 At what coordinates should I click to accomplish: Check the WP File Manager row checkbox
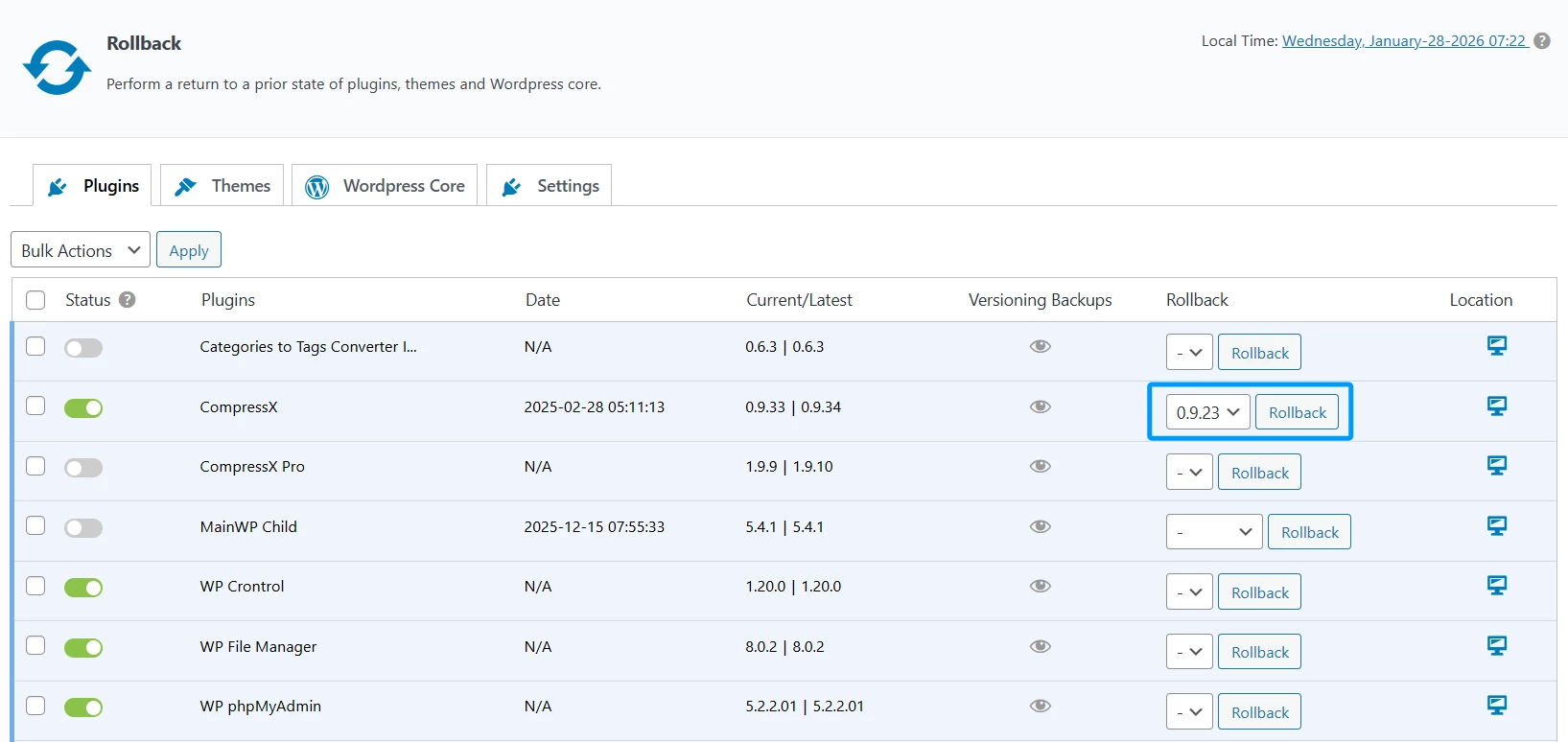tap(35, 645)
